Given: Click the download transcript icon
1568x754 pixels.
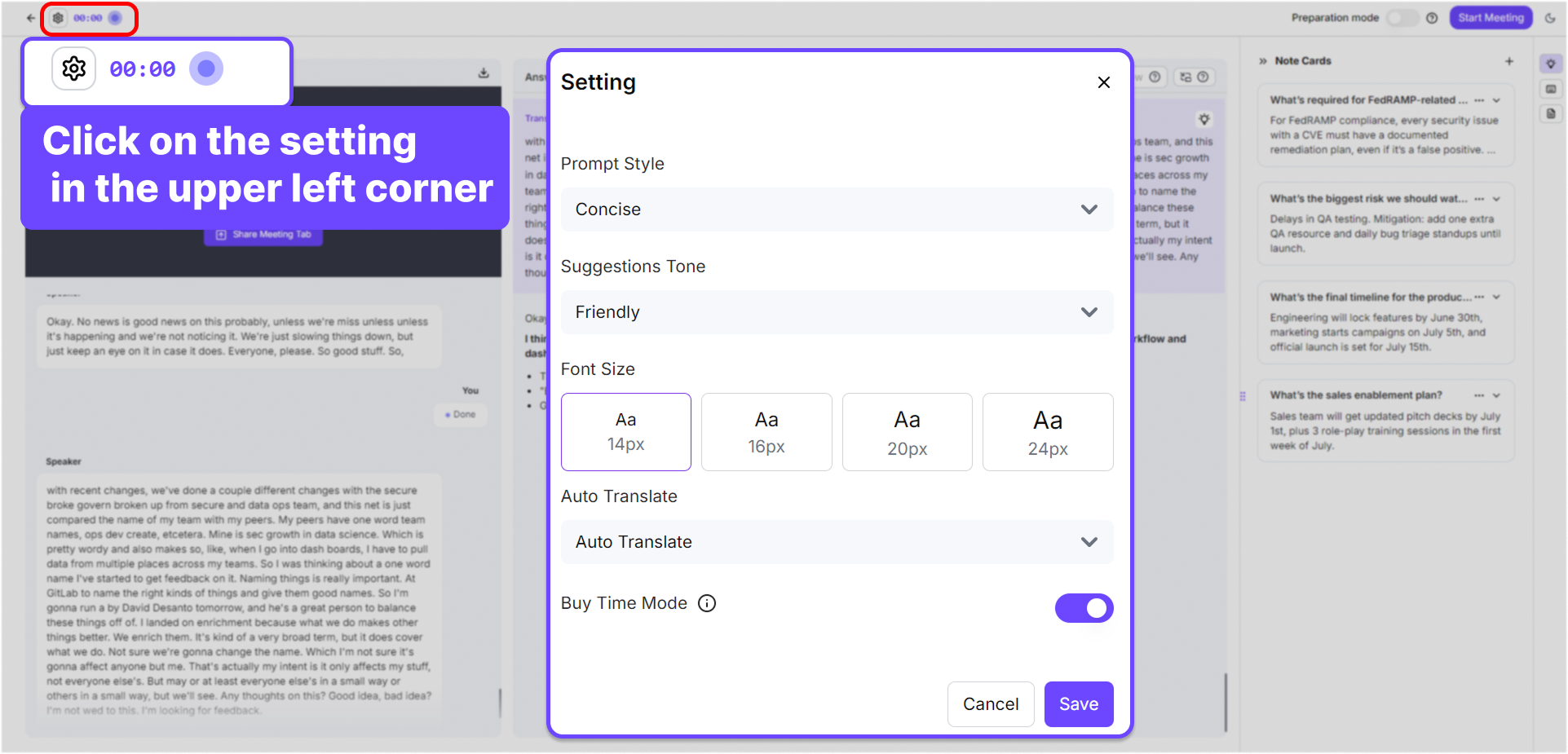Looking at the screenshot, I should (x=484, y=73).
